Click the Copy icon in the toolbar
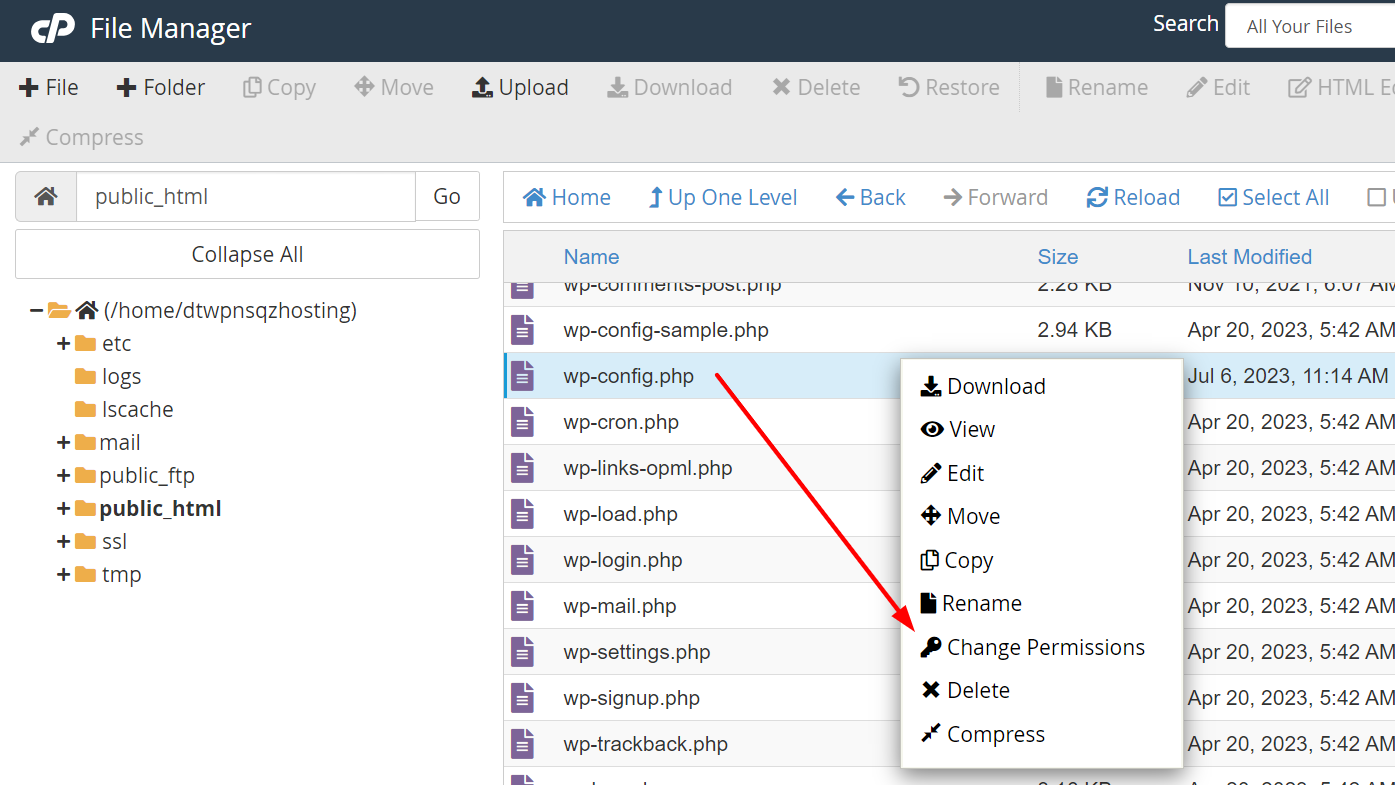 coord(279,87)
